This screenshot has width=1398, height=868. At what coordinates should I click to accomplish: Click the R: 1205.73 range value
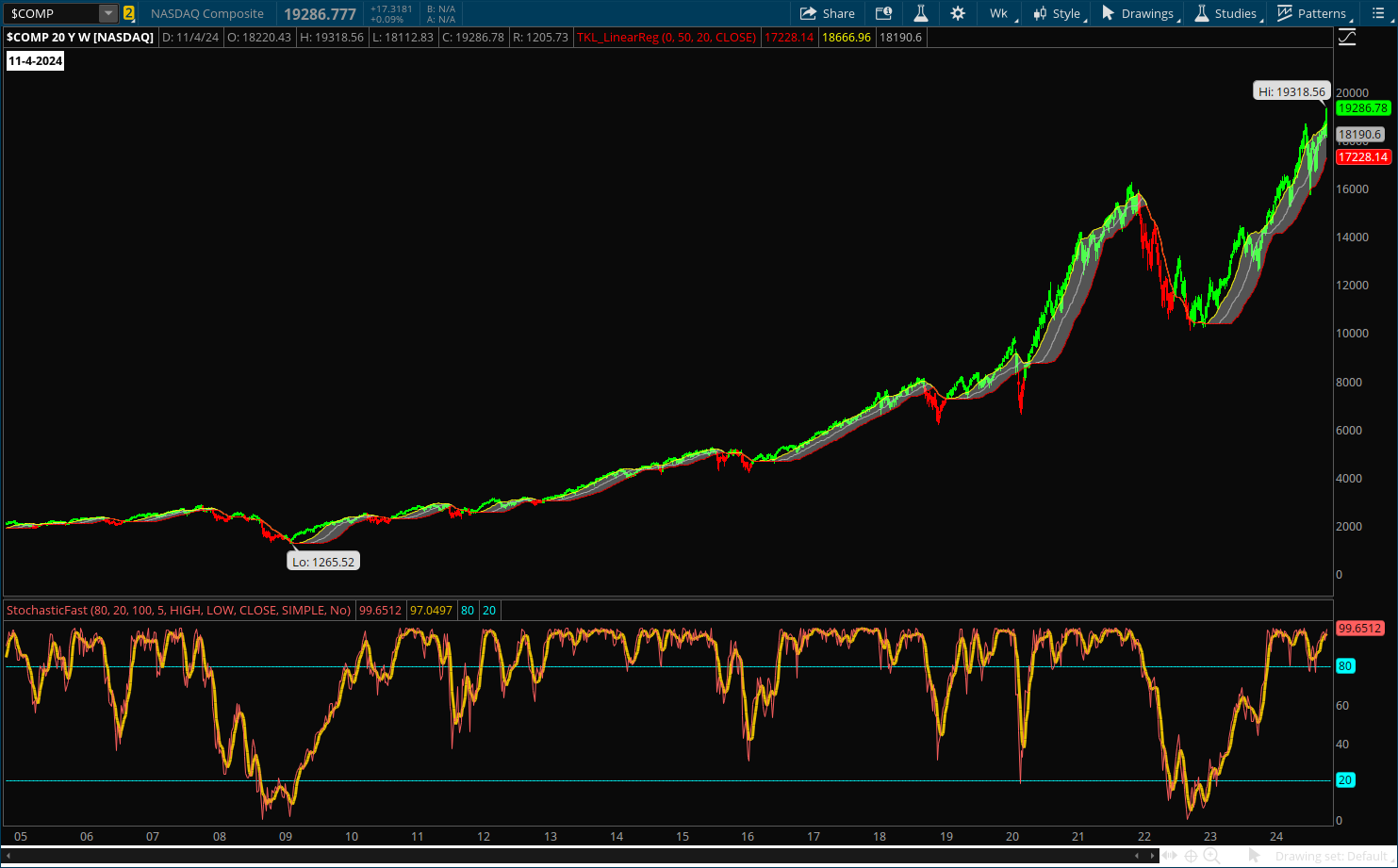click(541, 37)
